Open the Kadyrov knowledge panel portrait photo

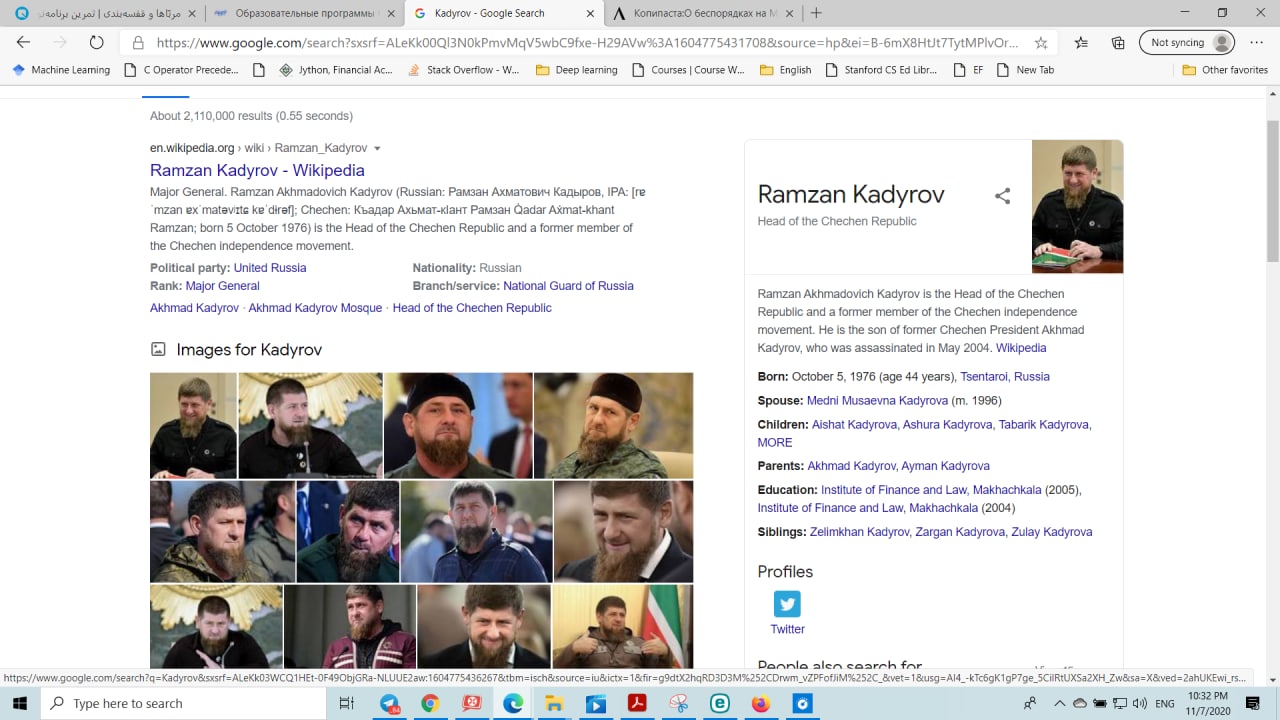point(1077,206)
